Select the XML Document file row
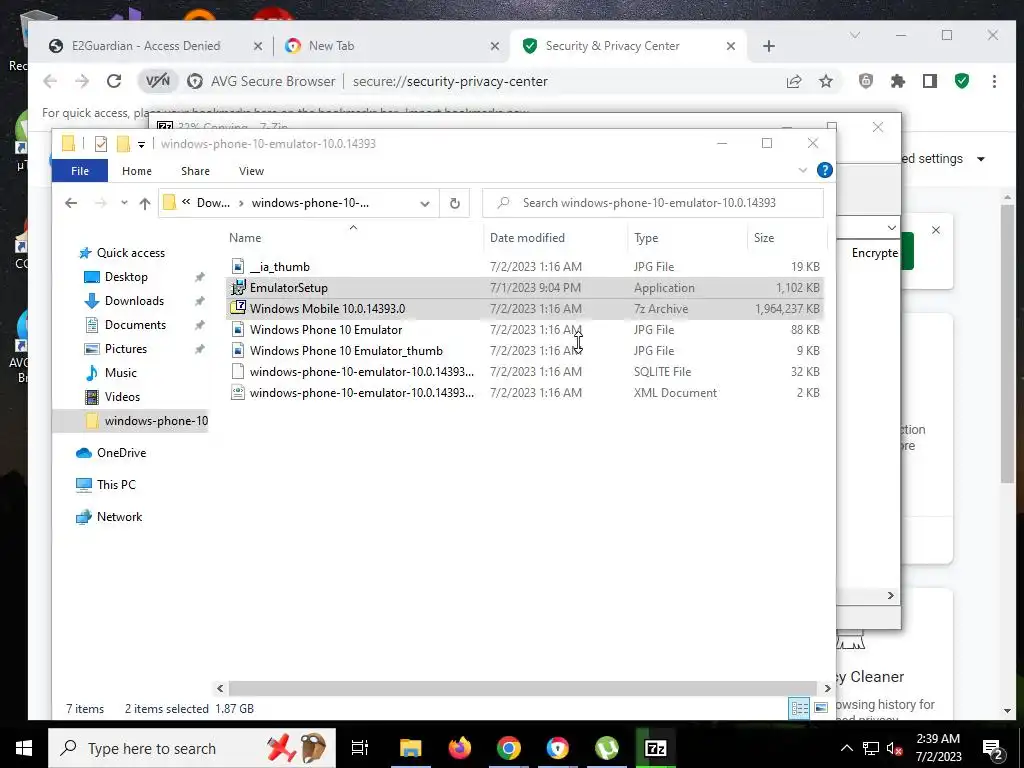Viewport: 1024px width, 768px height. 524,392
